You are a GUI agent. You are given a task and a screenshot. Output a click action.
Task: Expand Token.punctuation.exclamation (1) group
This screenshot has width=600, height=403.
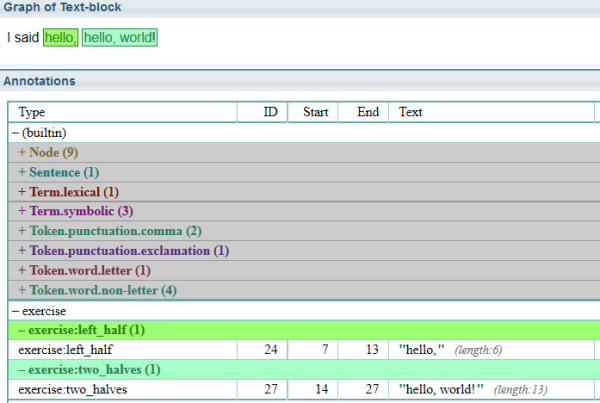point(122,250)
